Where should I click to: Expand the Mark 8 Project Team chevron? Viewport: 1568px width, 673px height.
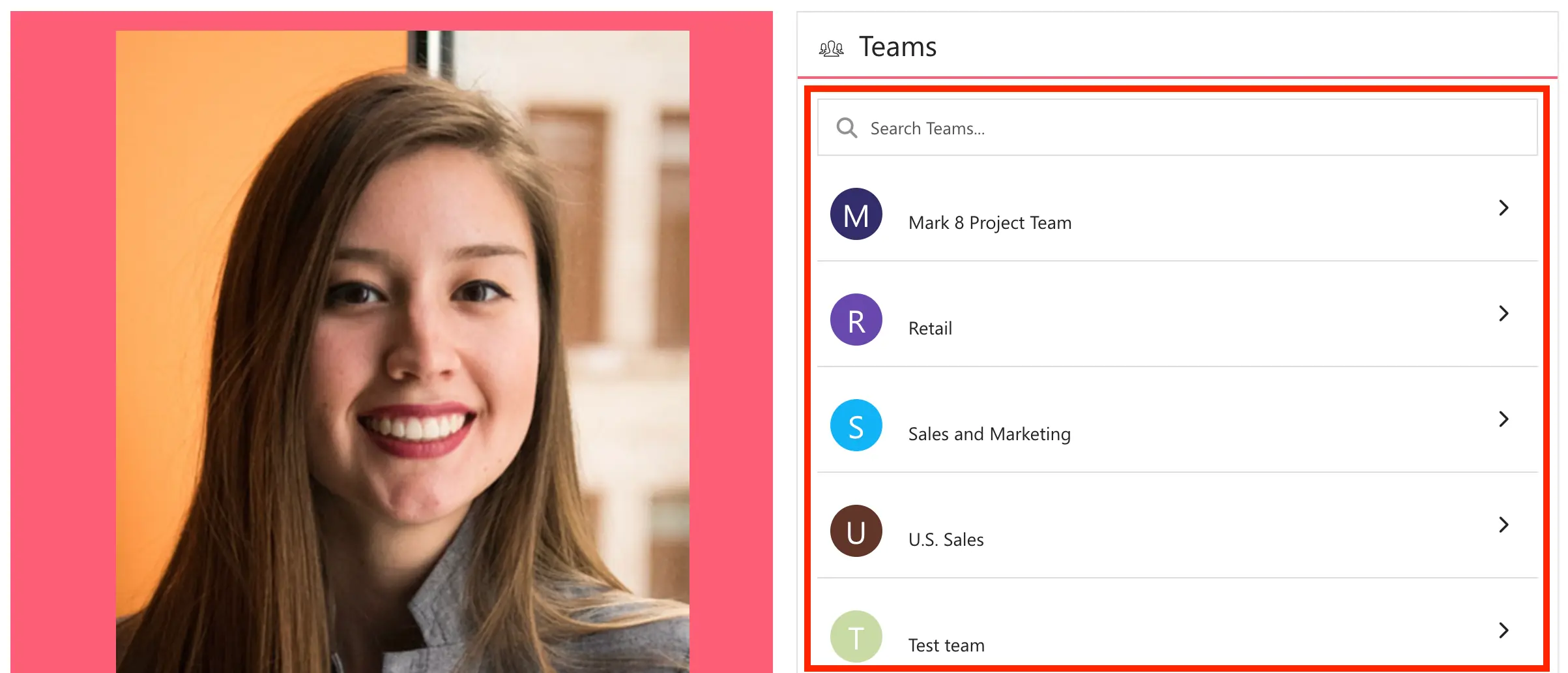click(x=1503, y=208)
